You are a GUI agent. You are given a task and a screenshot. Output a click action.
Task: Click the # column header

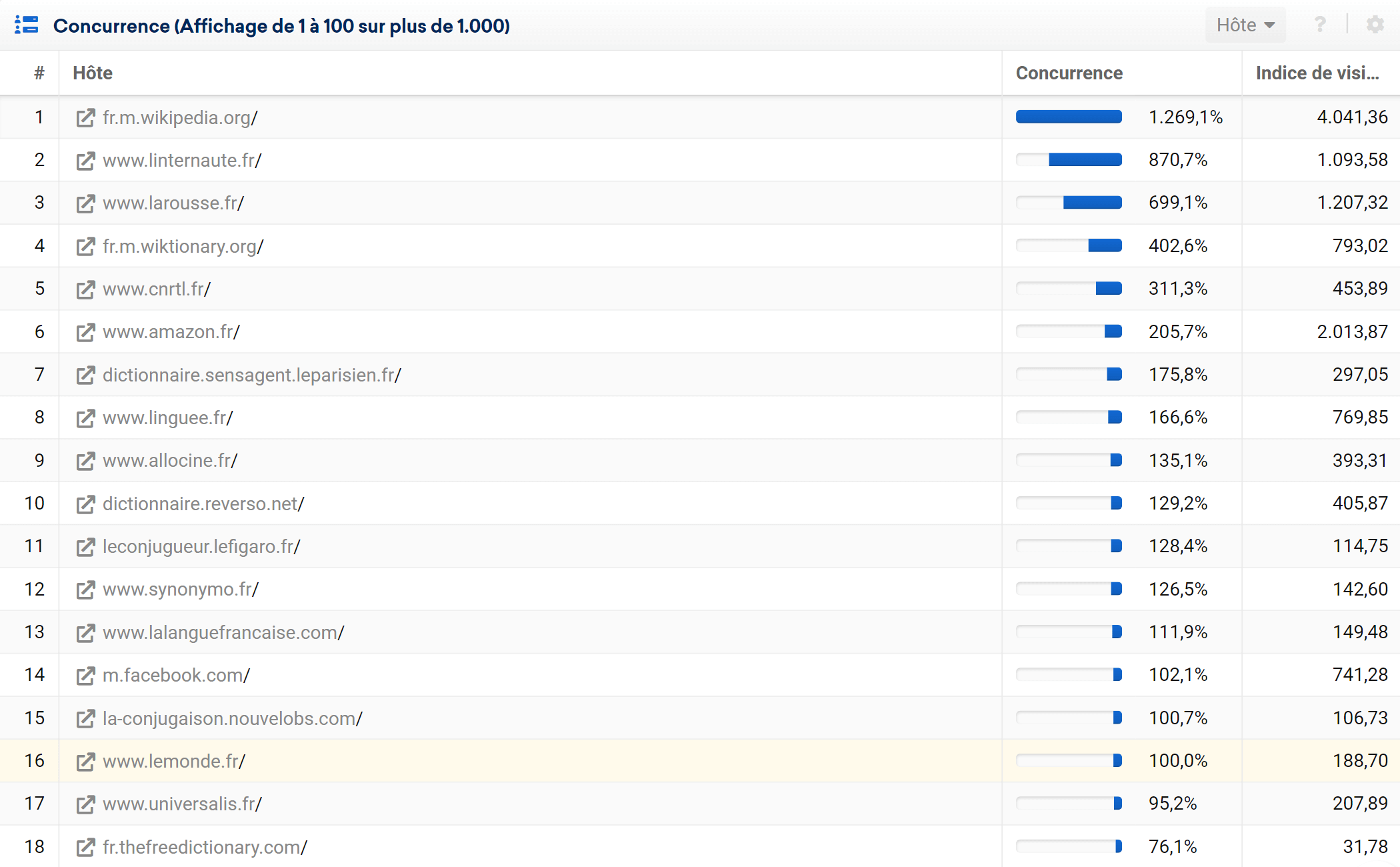coord(39,73)
